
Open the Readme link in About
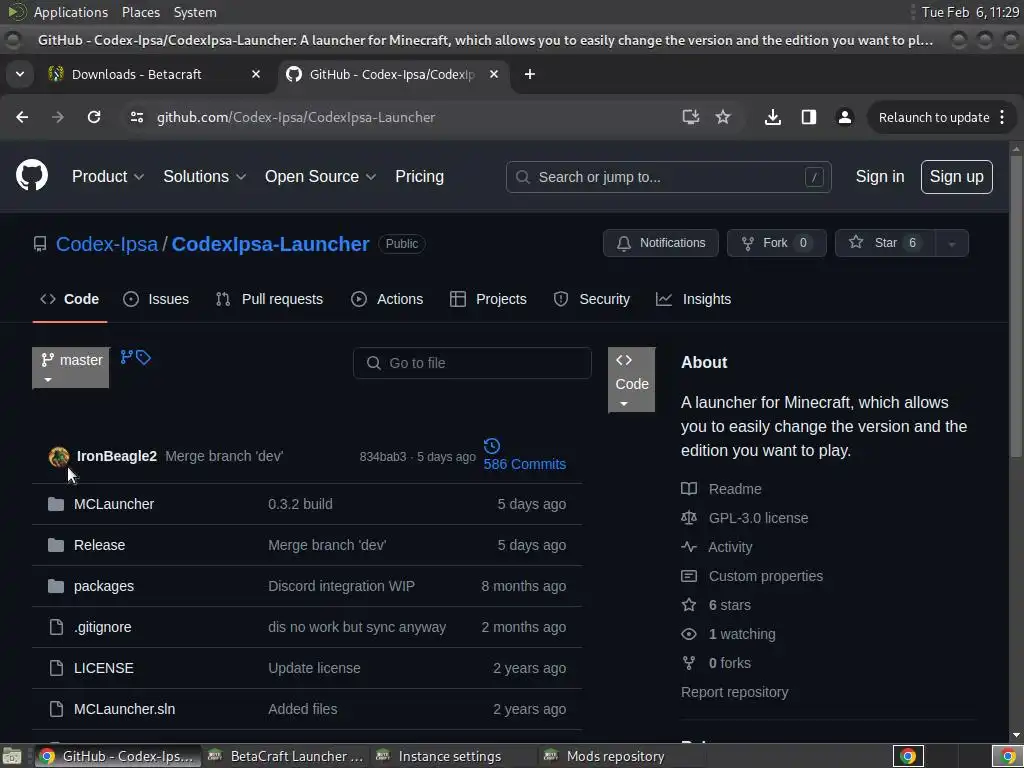(735, 489)
